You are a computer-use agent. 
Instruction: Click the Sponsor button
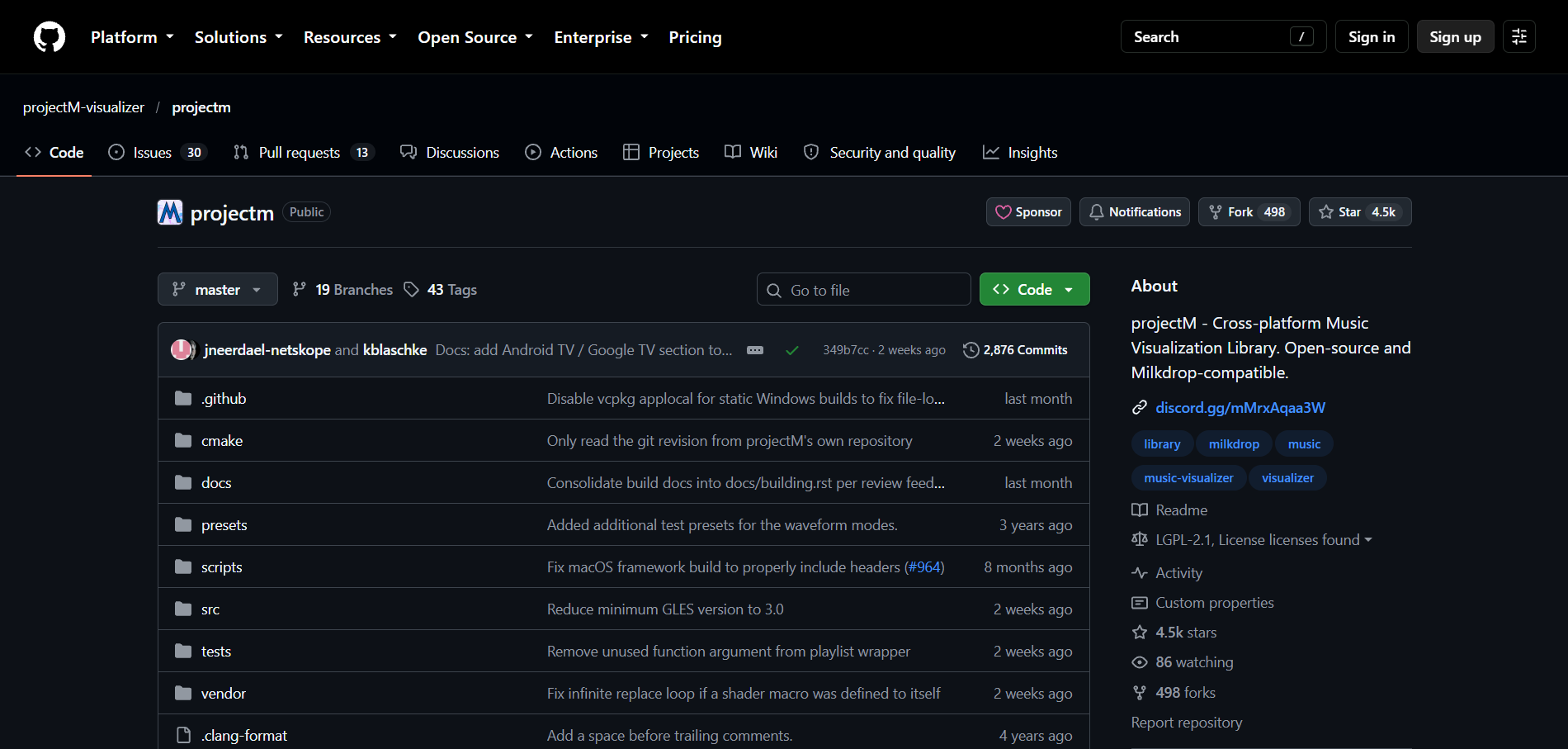click(x=1029, y=212)
